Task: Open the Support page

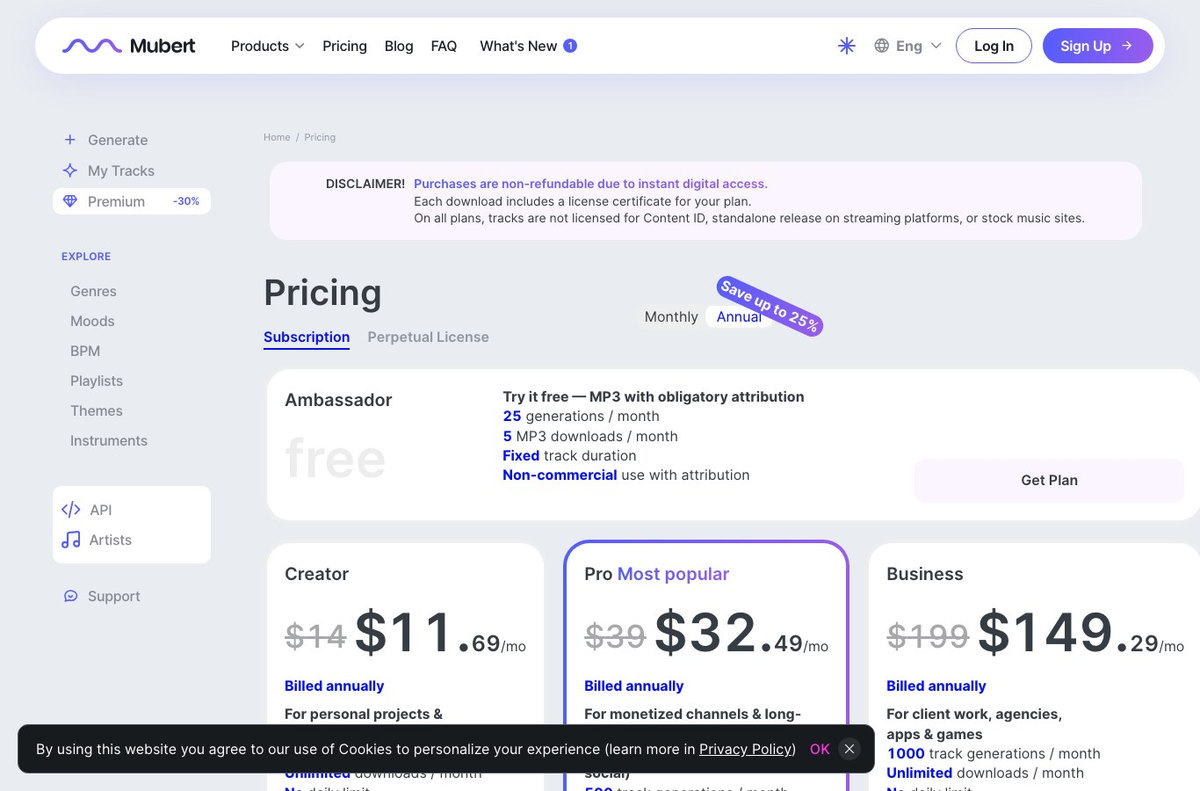Action: [114, 596]
